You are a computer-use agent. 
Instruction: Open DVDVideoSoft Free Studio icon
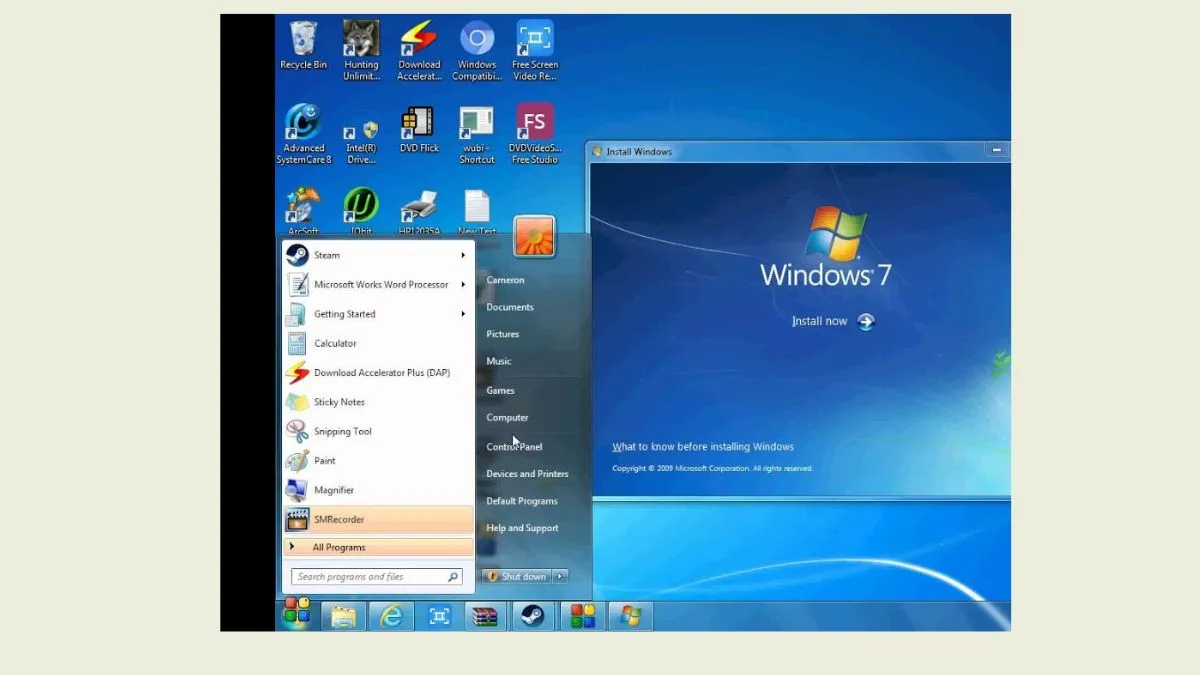534,126
